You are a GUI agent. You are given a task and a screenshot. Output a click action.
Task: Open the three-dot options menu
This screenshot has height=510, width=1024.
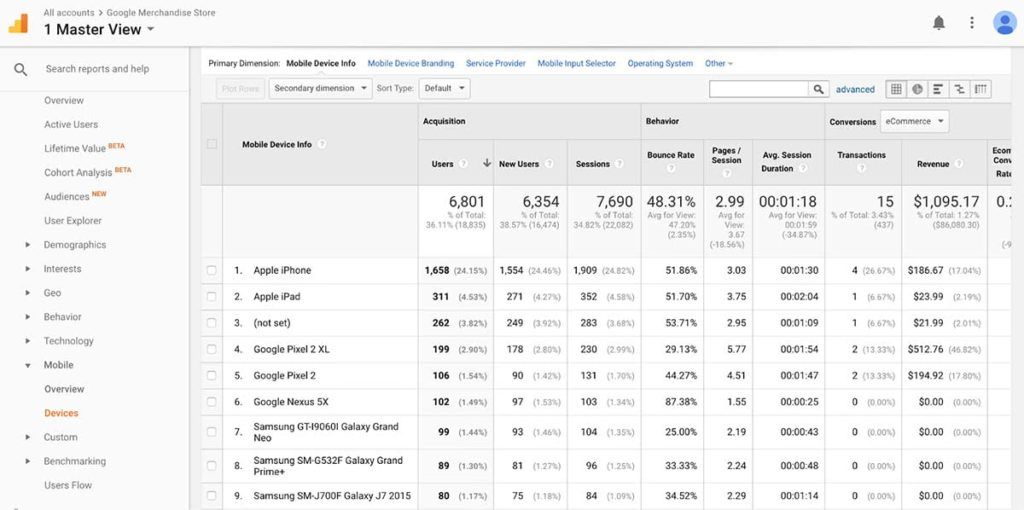(971, 22)
